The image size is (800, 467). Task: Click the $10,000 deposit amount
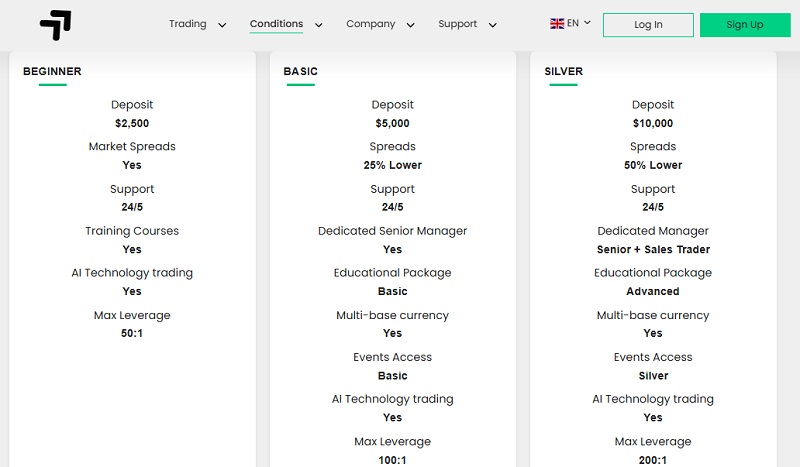(x=653, y=123)
